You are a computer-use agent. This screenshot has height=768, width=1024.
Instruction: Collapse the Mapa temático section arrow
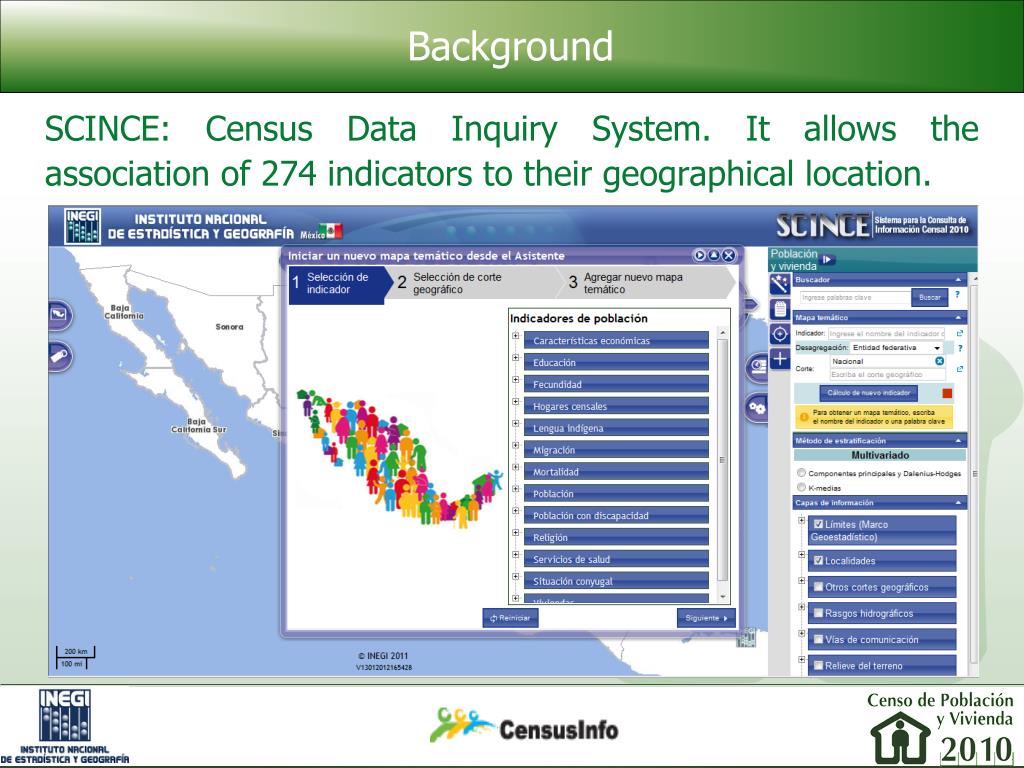coord(958,317)
